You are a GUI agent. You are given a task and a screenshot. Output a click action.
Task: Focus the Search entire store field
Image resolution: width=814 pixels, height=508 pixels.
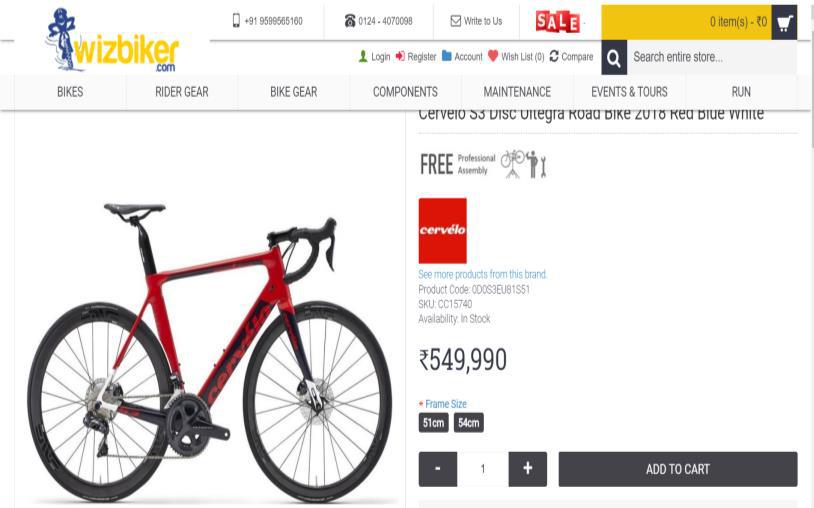(712, 57)
